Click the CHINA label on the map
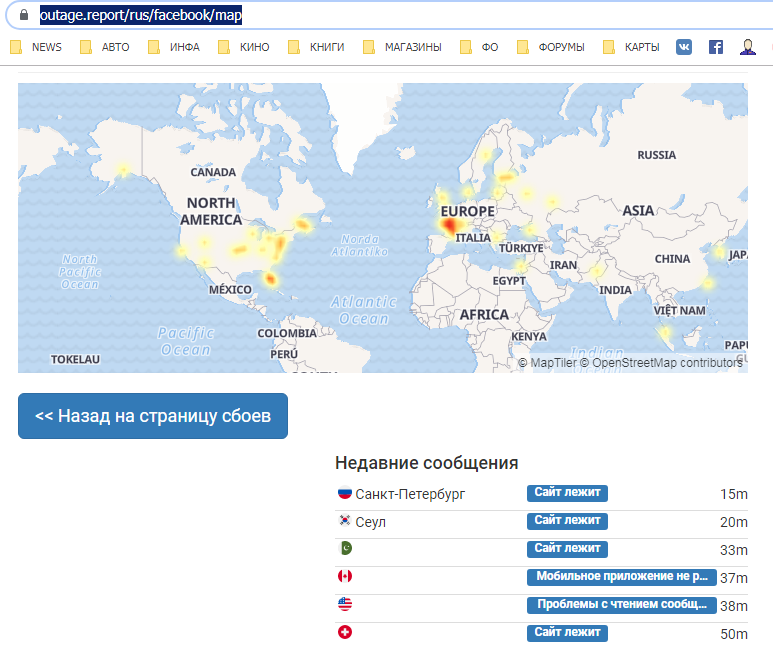The height and width of the screenshot is (669, 773). 672,259
